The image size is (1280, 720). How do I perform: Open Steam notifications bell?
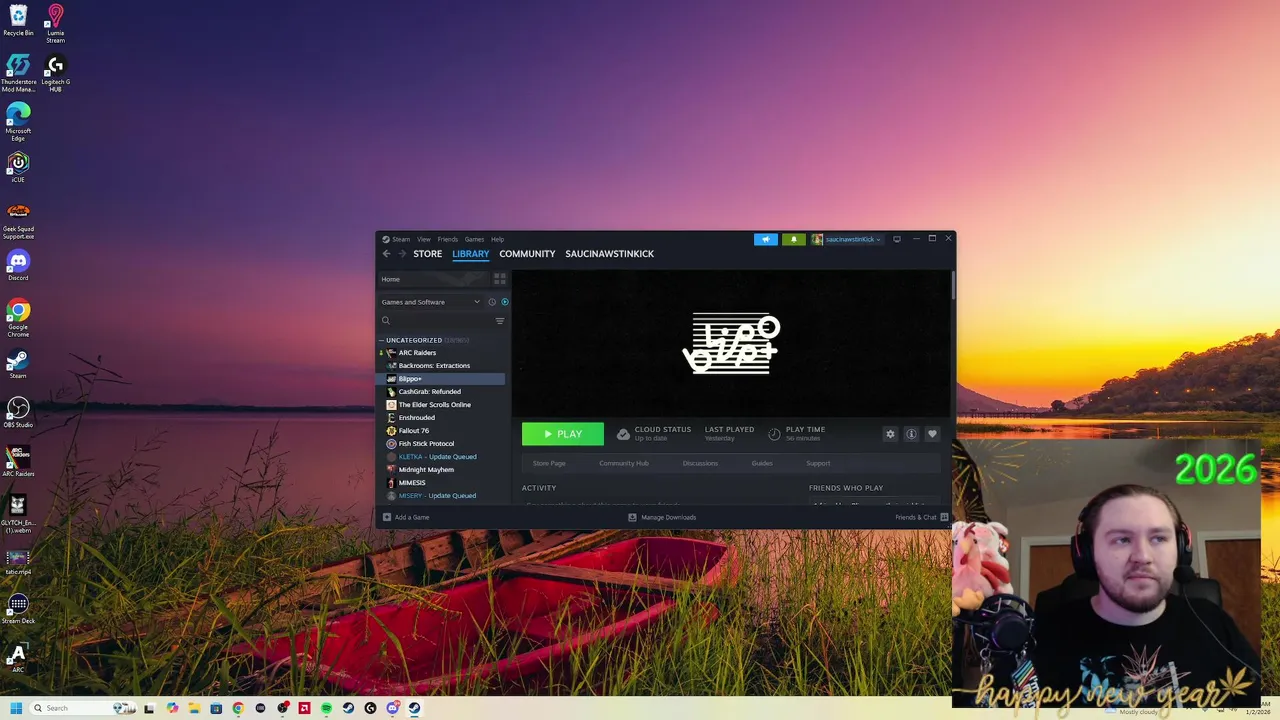click(x=794, y=239)
